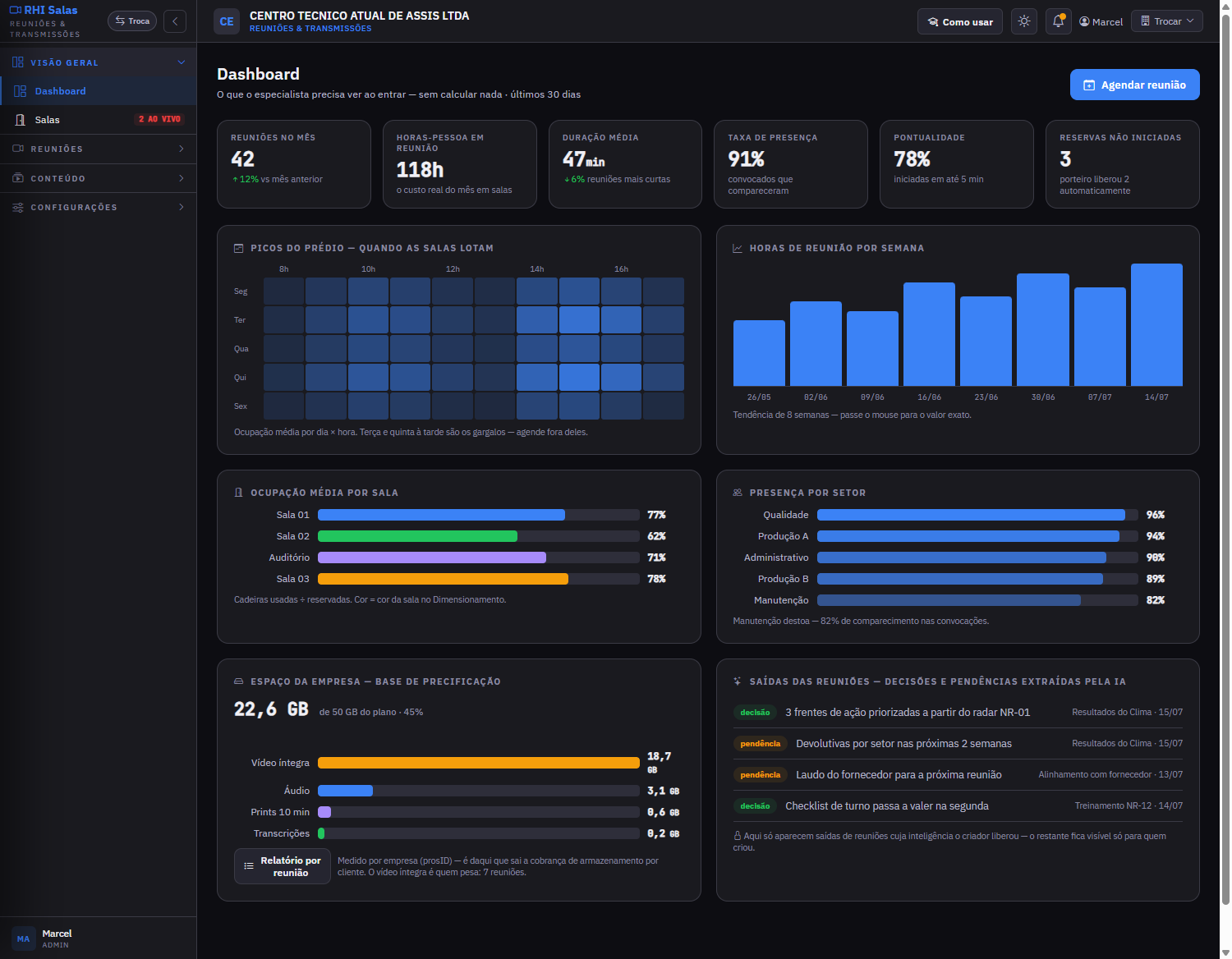Screen dimensions: 1232x959
Task: Open the notifications bell
Action: (x=1059, y=21)
